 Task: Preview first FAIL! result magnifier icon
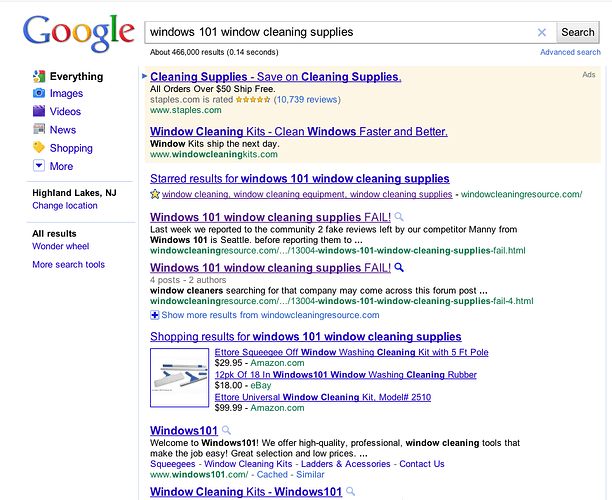coord(399,216)
